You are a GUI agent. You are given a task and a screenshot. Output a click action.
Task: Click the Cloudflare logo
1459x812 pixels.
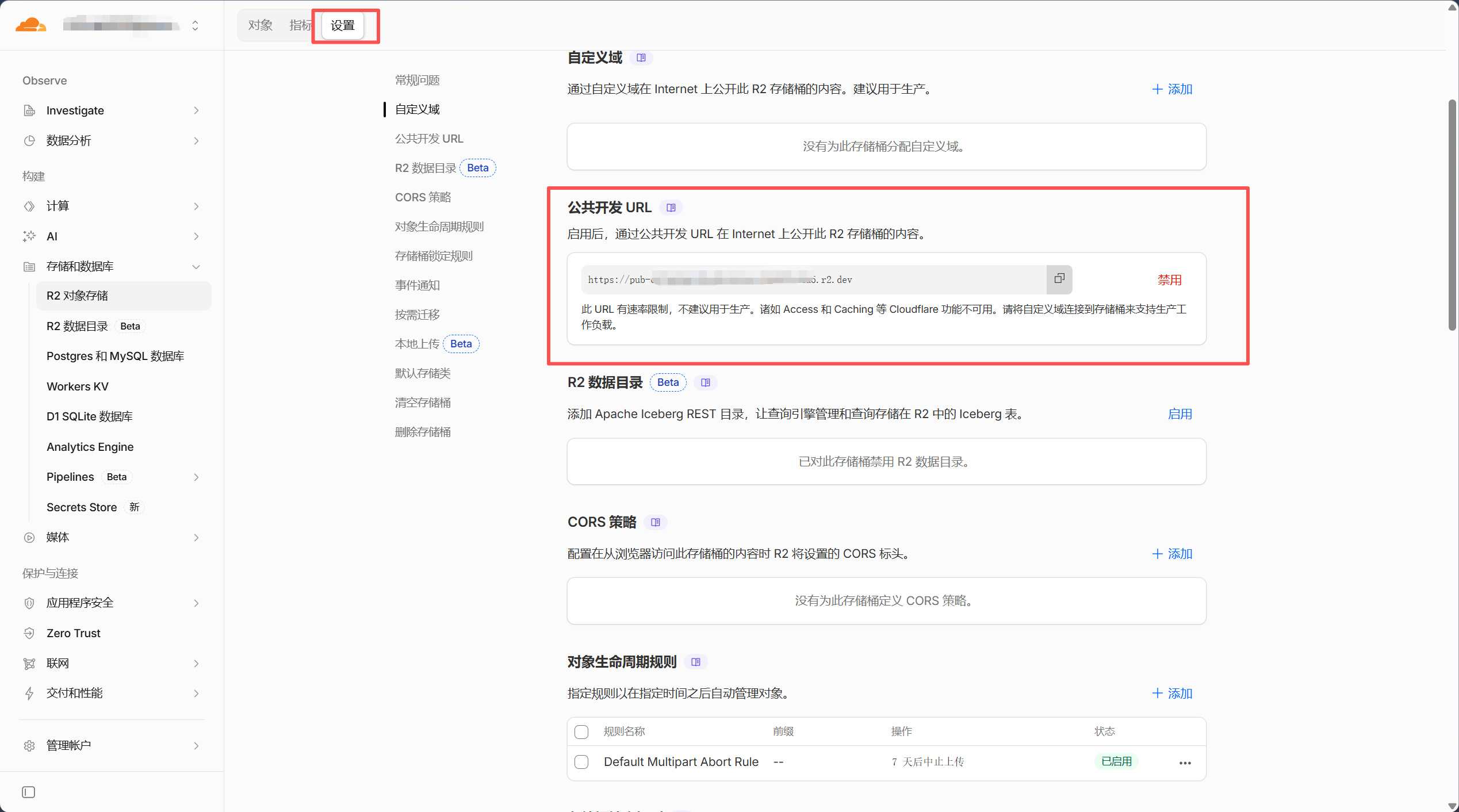pyautogui.click(x=30, y=25)
